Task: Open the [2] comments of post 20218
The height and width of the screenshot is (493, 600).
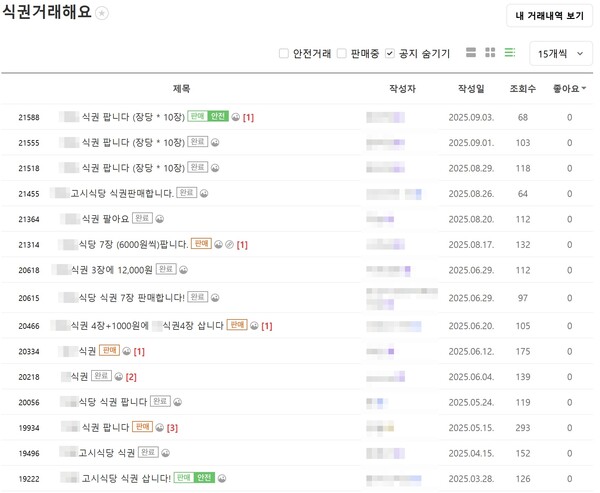Action: [x=131, y=377]
